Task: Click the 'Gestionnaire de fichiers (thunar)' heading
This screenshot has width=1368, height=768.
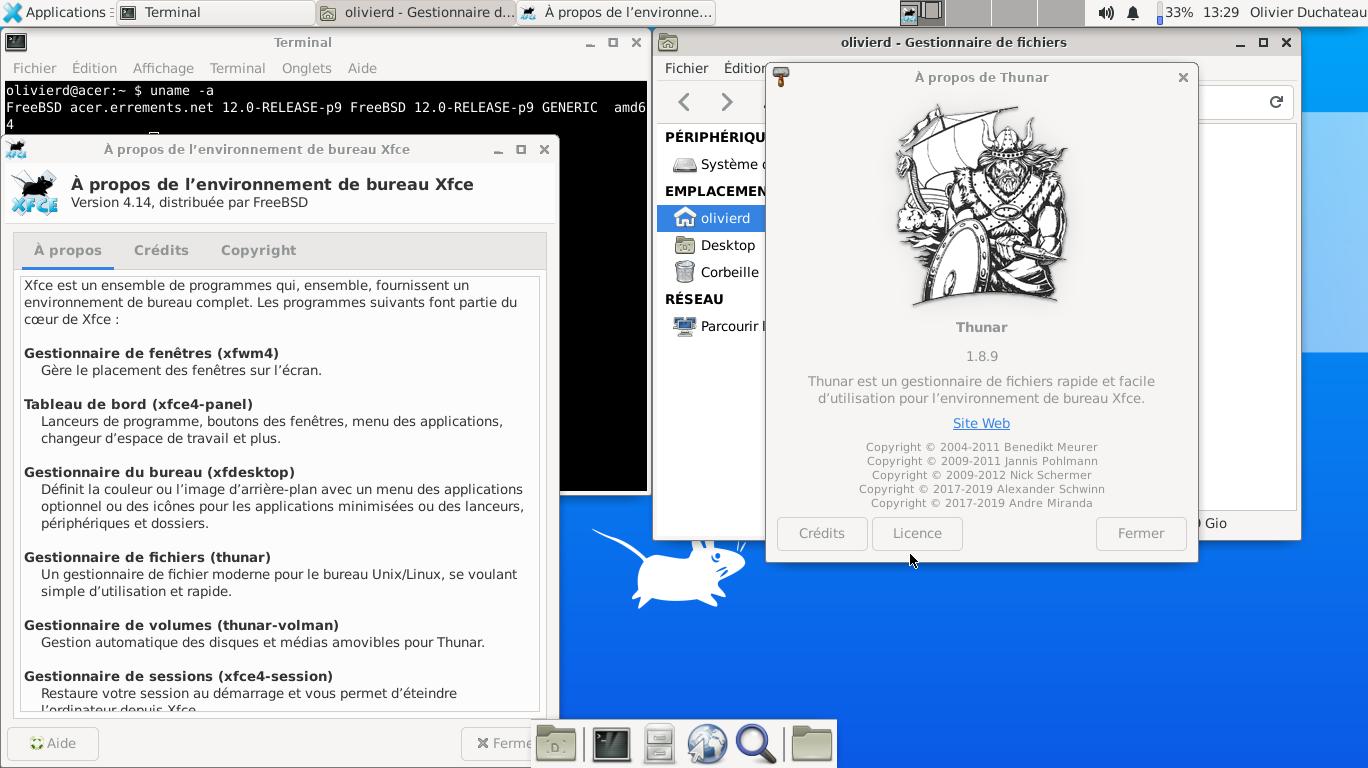Action: pos(147,557)
